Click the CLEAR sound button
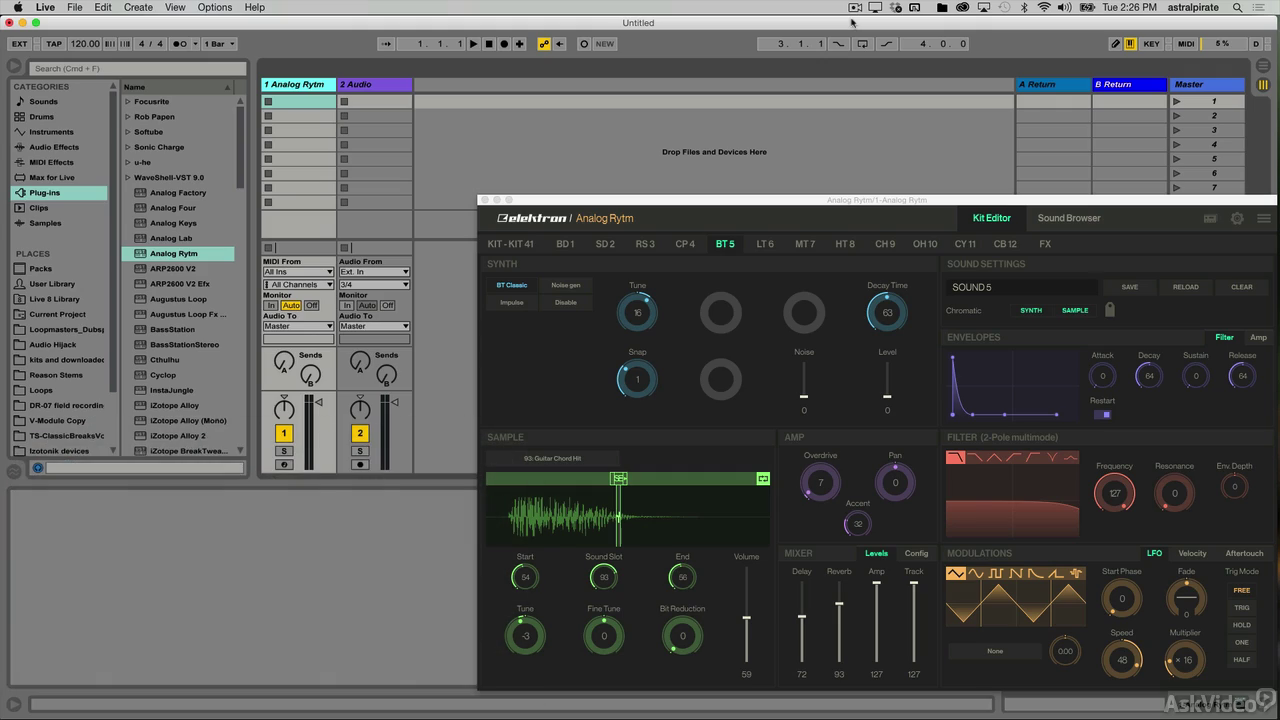This screenshot has height=720, width=1280. point(1242,287)
